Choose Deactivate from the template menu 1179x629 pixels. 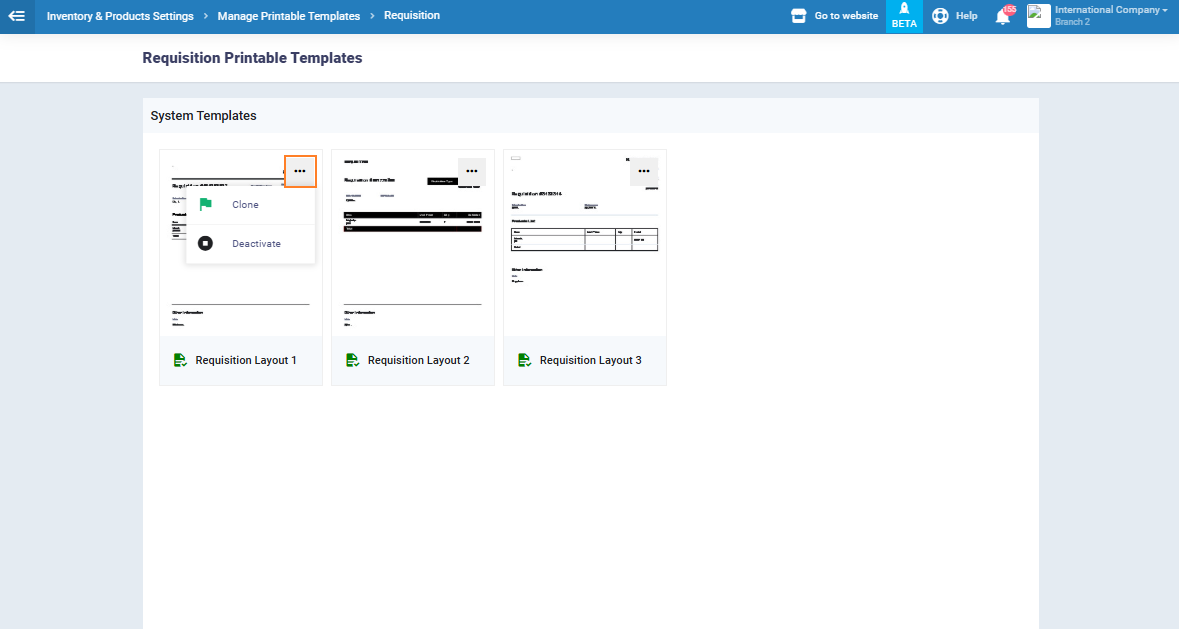pos(256,244)
